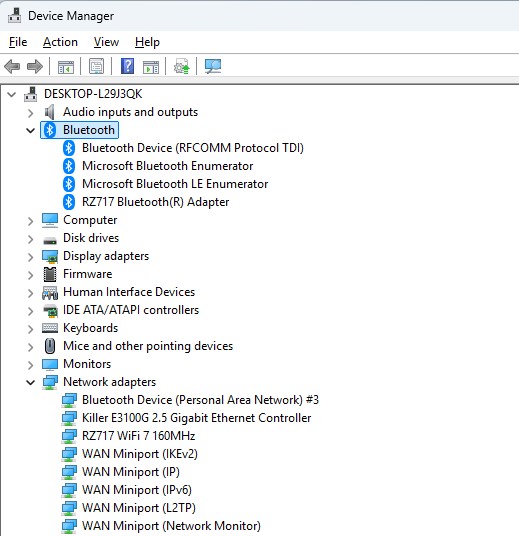Viewport: 519px width, 536px height.
Task: Click the Back arrow toolbar button
Action: [x=12, y=66]
